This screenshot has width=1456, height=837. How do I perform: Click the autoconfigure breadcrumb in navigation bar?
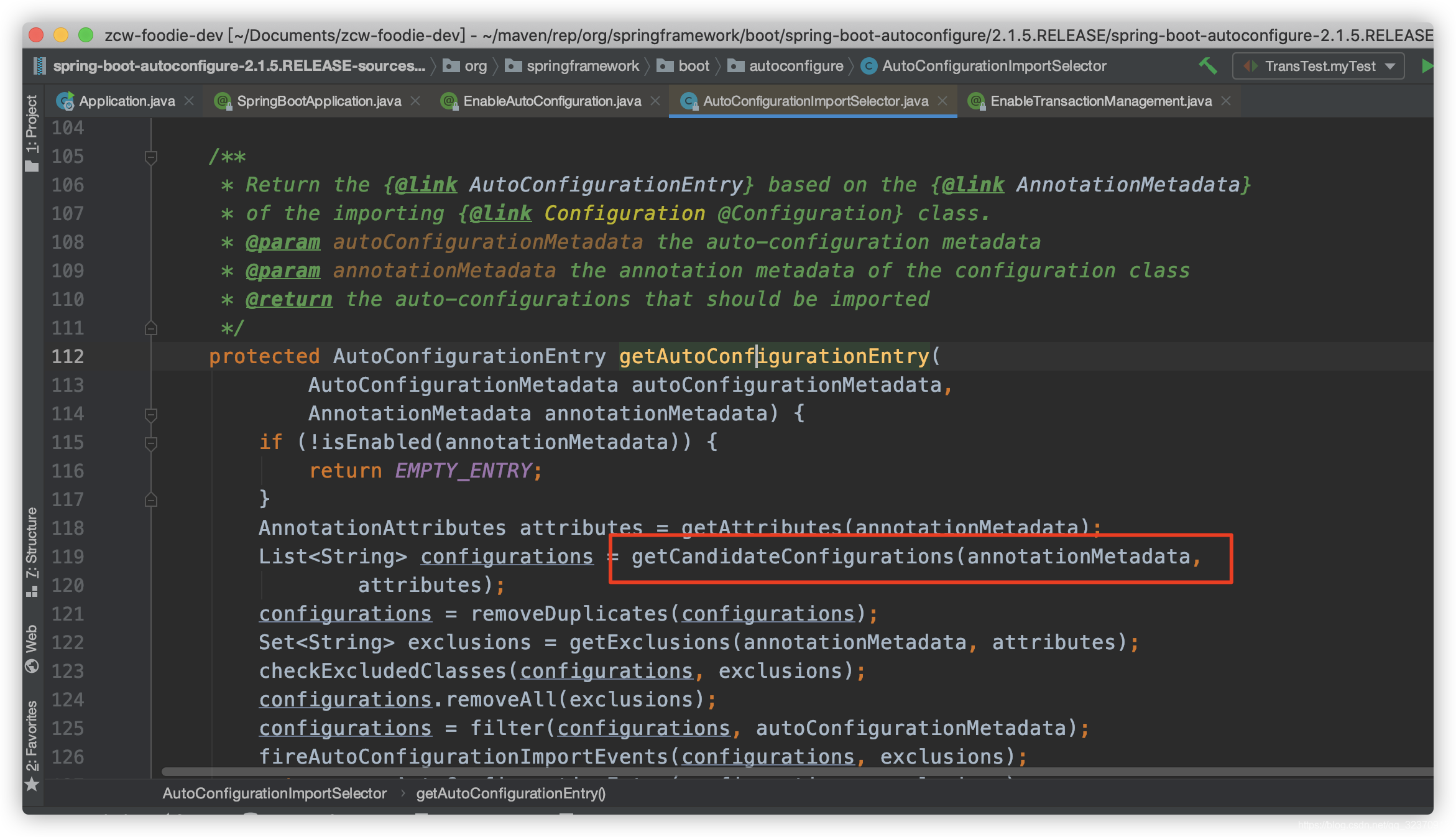click(796, 66)
